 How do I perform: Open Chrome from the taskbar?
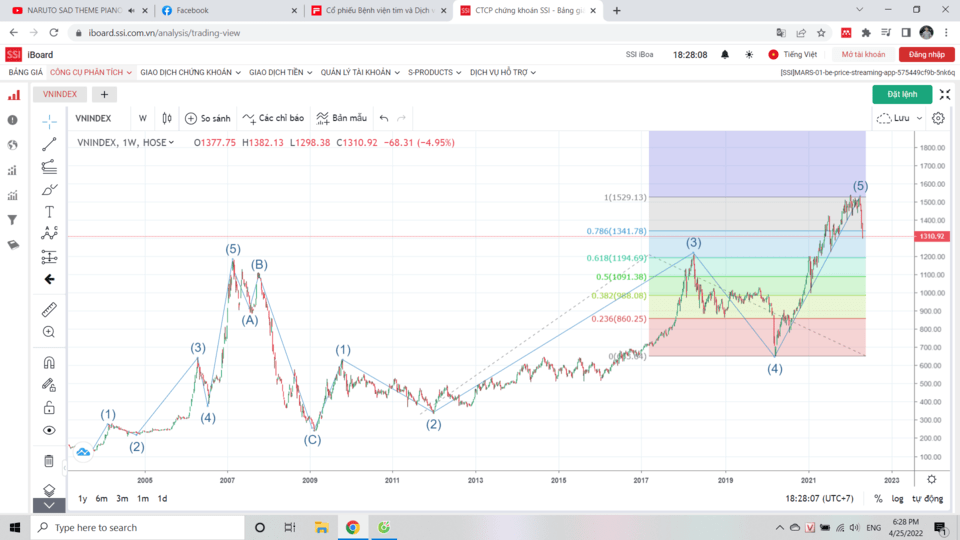pyautogui.click(x=353, y=527)
